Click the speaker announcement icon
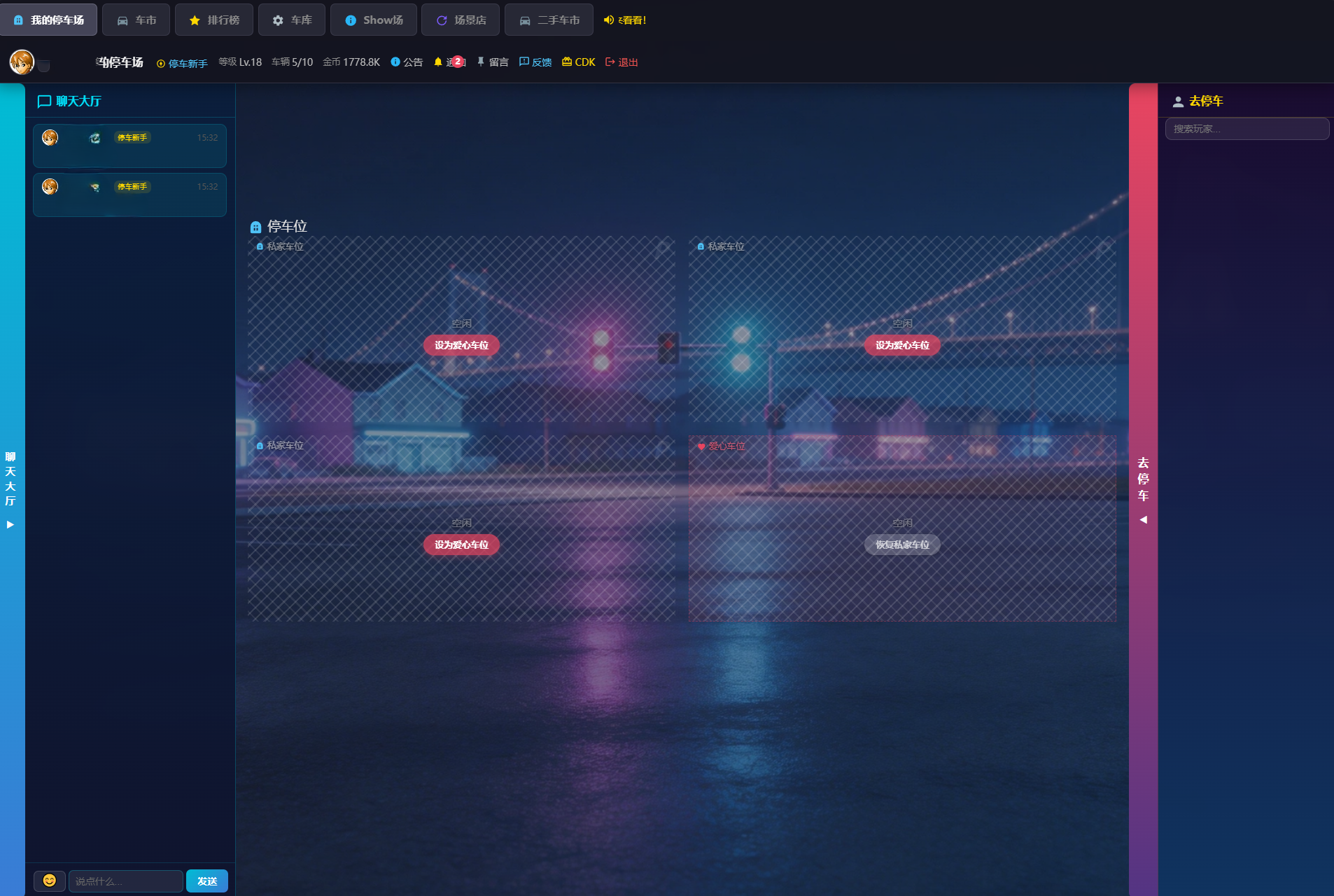Viewport: 1334px width, 896px height. click(608, 20)
